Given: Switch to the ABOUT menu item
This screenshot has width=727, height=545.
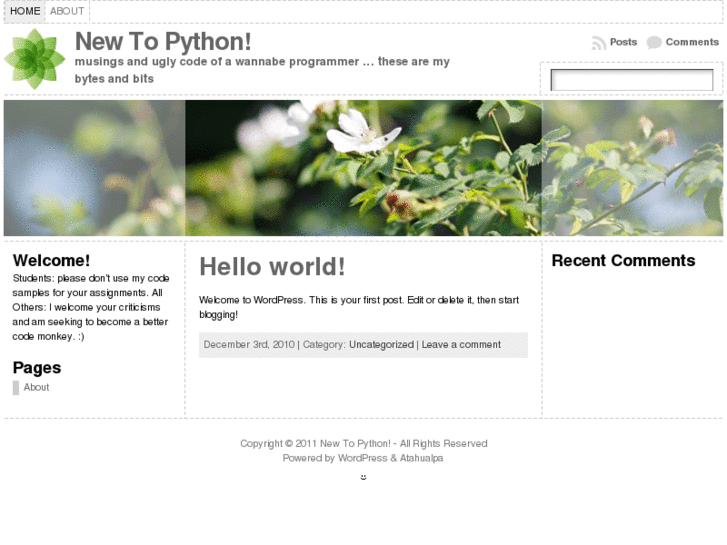Looking at the screenshot, I should [x=67, y=12].
